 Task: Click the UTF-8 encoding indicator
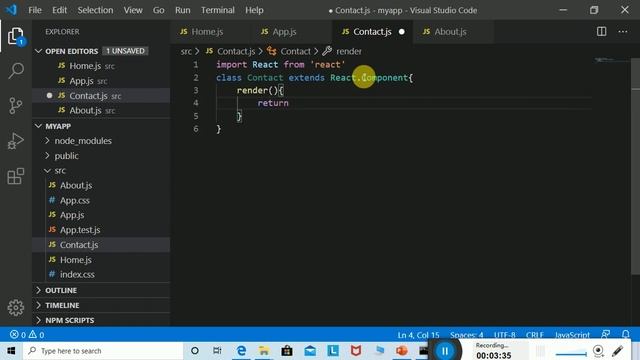point(504,335)
